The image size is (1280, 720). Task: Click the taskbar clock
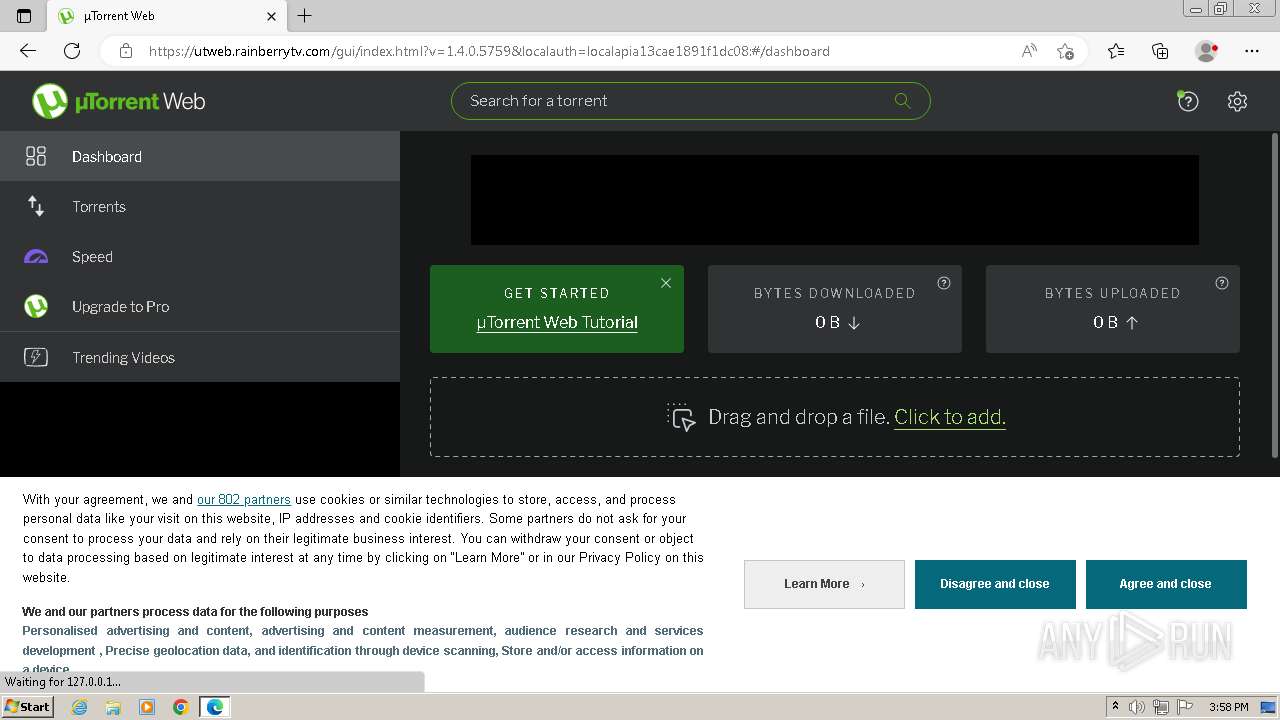coord(1228,707)
